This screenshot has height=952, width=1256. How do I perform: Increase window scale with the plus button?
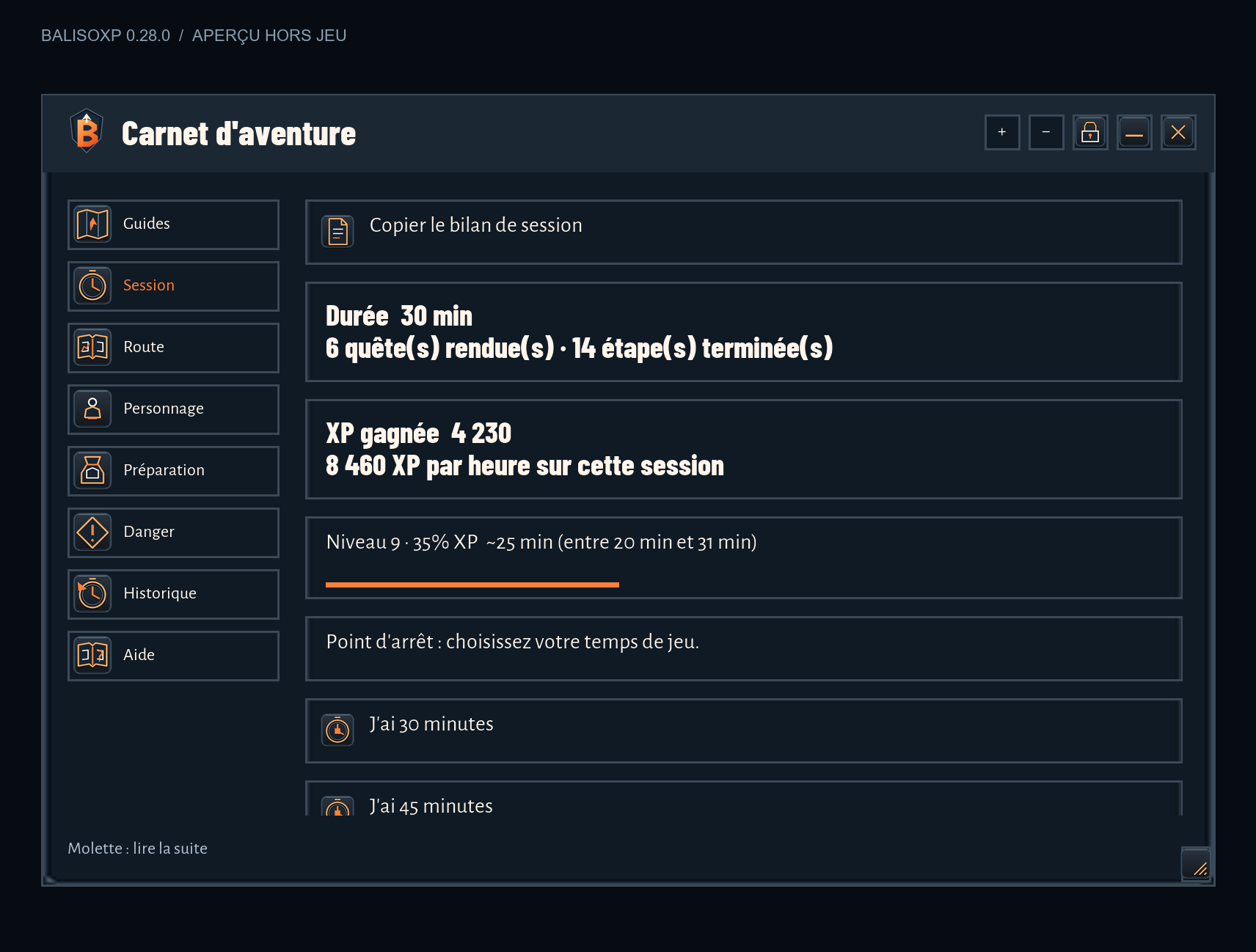[x=1002, y=133]
